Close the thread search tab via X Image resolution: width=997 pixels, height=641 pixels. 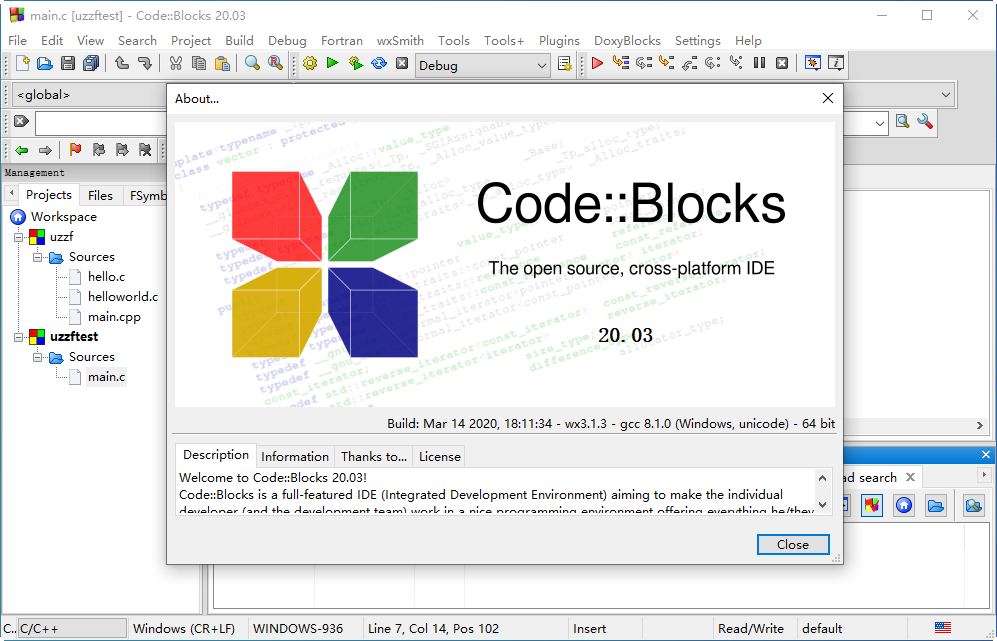[911, 477]
